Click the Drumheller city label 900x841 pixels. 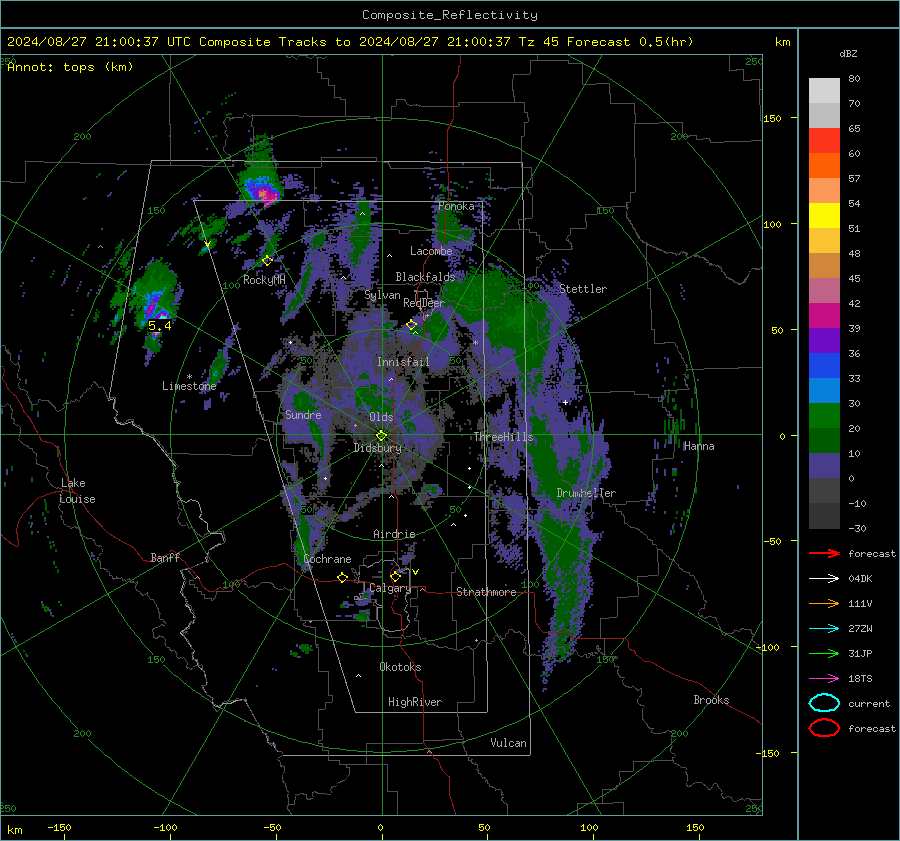(586, 493)
